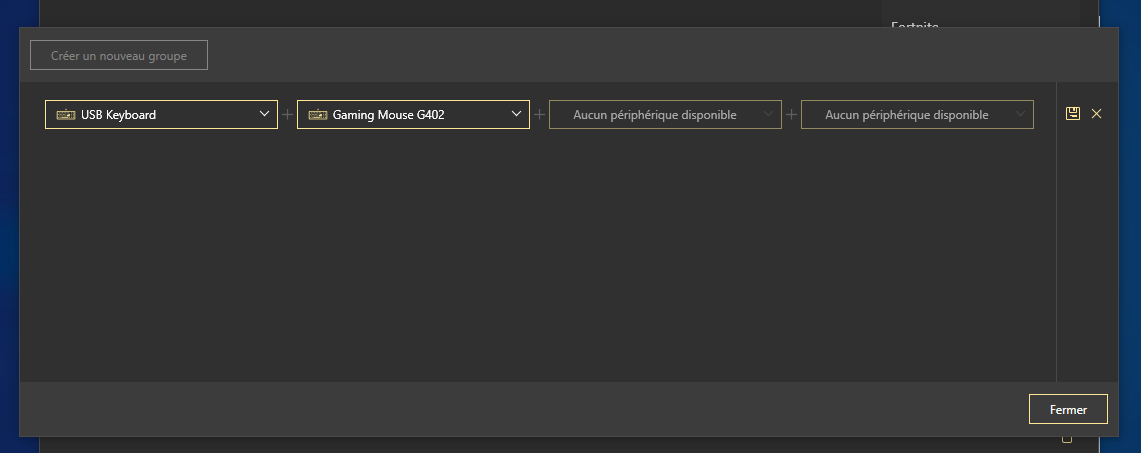Expand the USB Keyboard dropdown arrow
The height and width of the screenshot is (453, 1141).
click(265, 115)
